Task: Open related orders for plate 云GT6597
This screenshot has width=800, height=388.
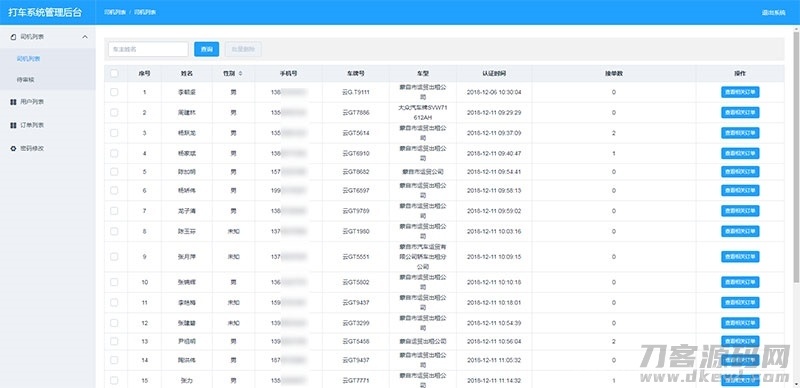Action: [x=740, y=190]
